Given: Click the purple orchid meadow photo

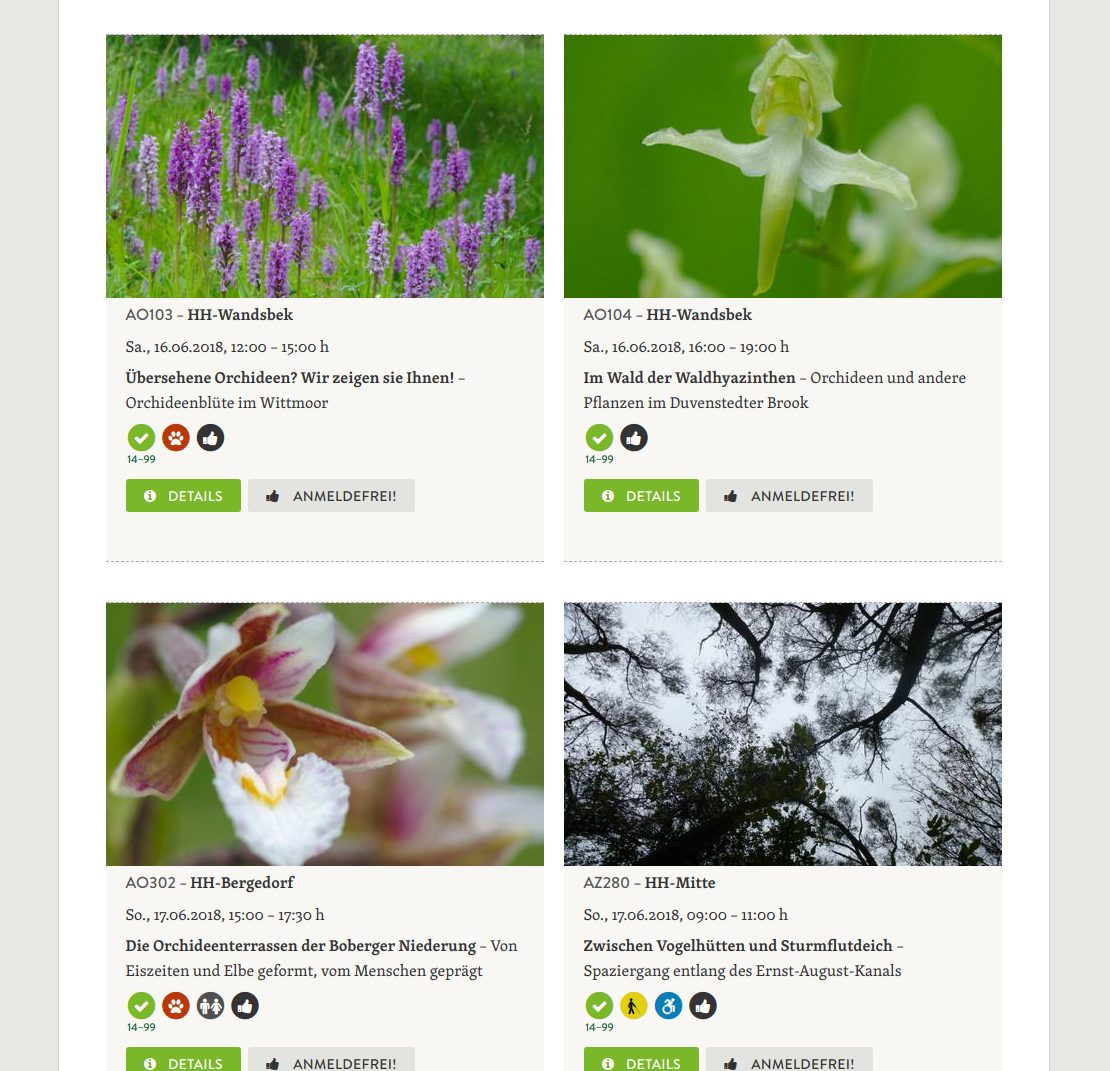Looking at the screenshot, I should (325, 166).
